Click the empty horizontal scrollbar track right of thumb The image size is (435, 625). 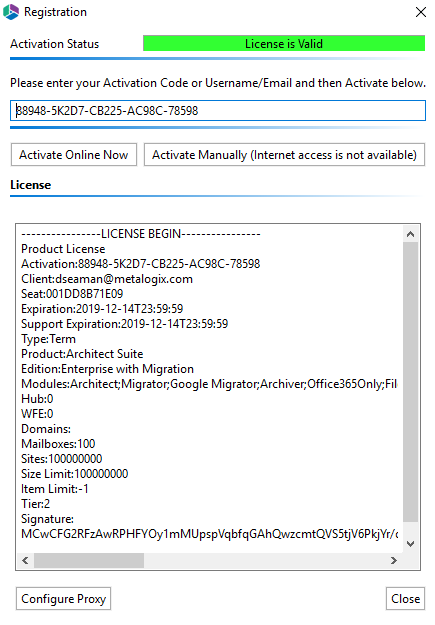[x=265, y=560]
